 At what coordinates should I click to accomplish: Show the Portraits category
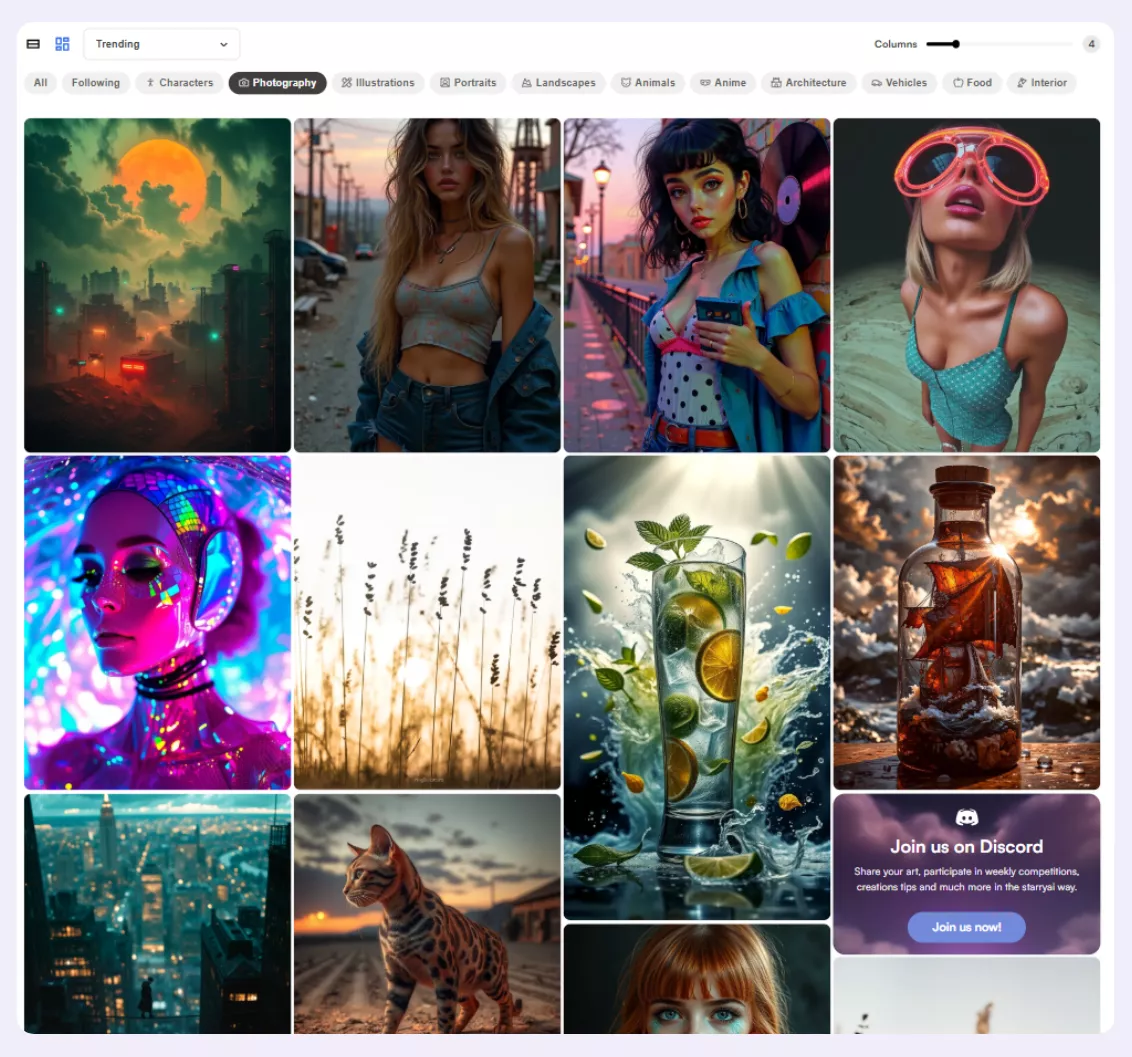click(x=469, y=83)
